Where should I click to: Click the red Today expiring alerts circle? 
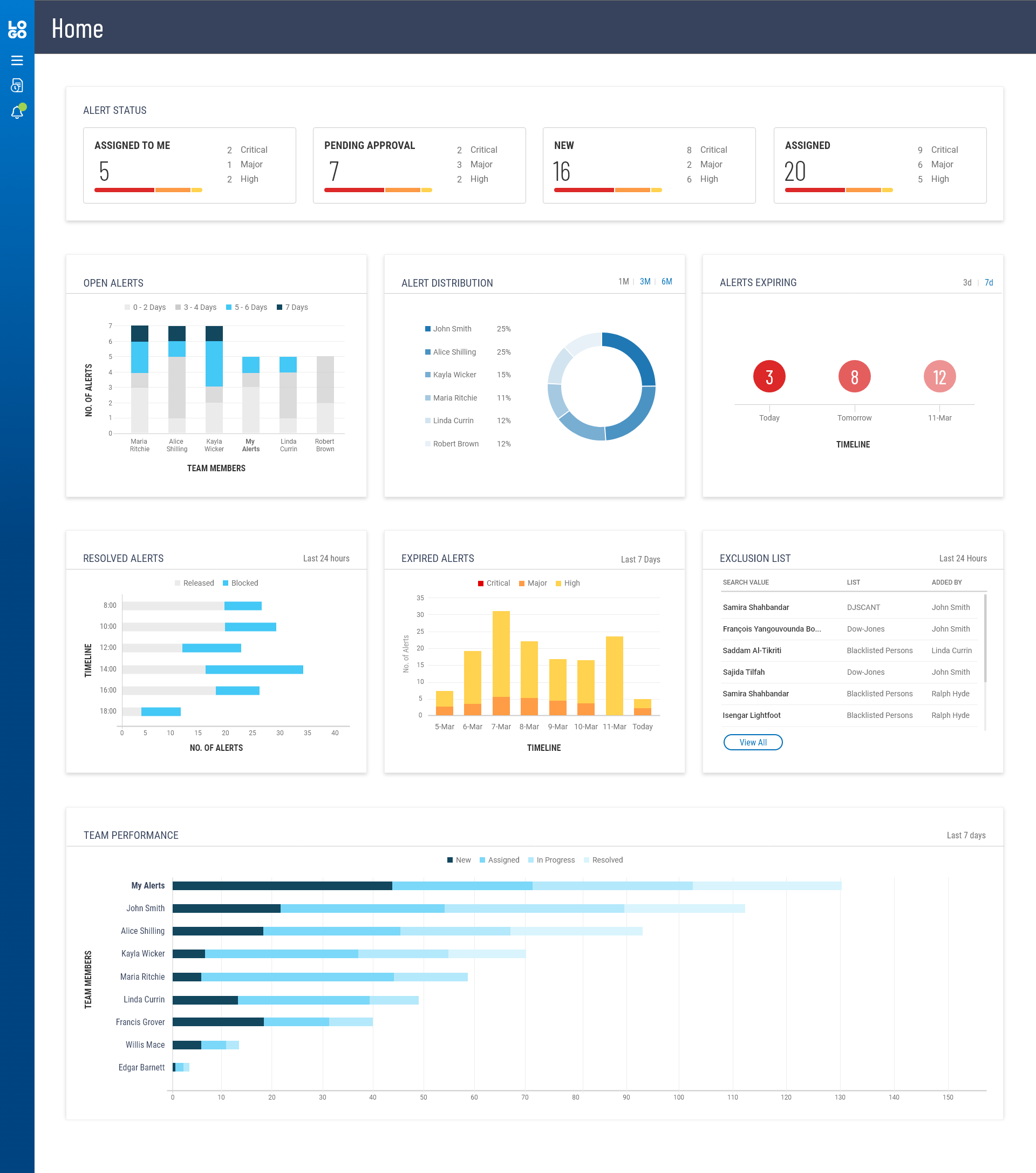click(769, 377)
